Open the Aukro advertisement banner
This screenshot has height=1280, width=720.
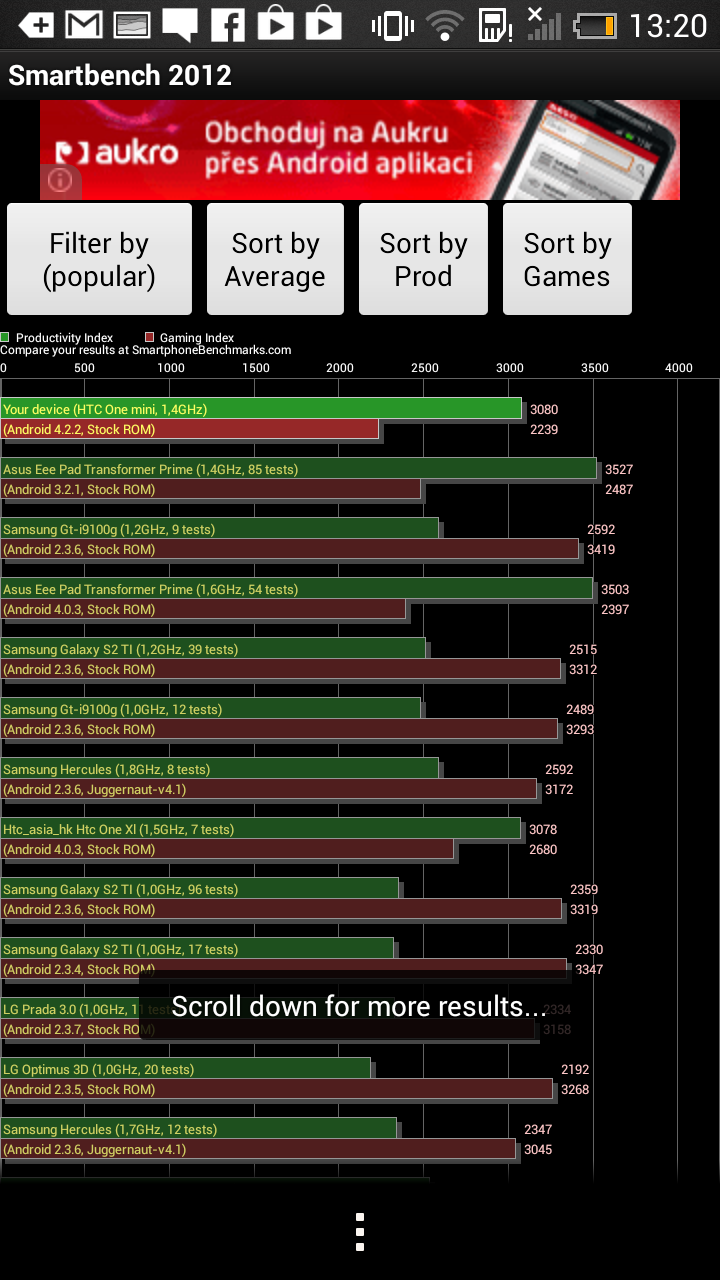click(x=360, y=150)
